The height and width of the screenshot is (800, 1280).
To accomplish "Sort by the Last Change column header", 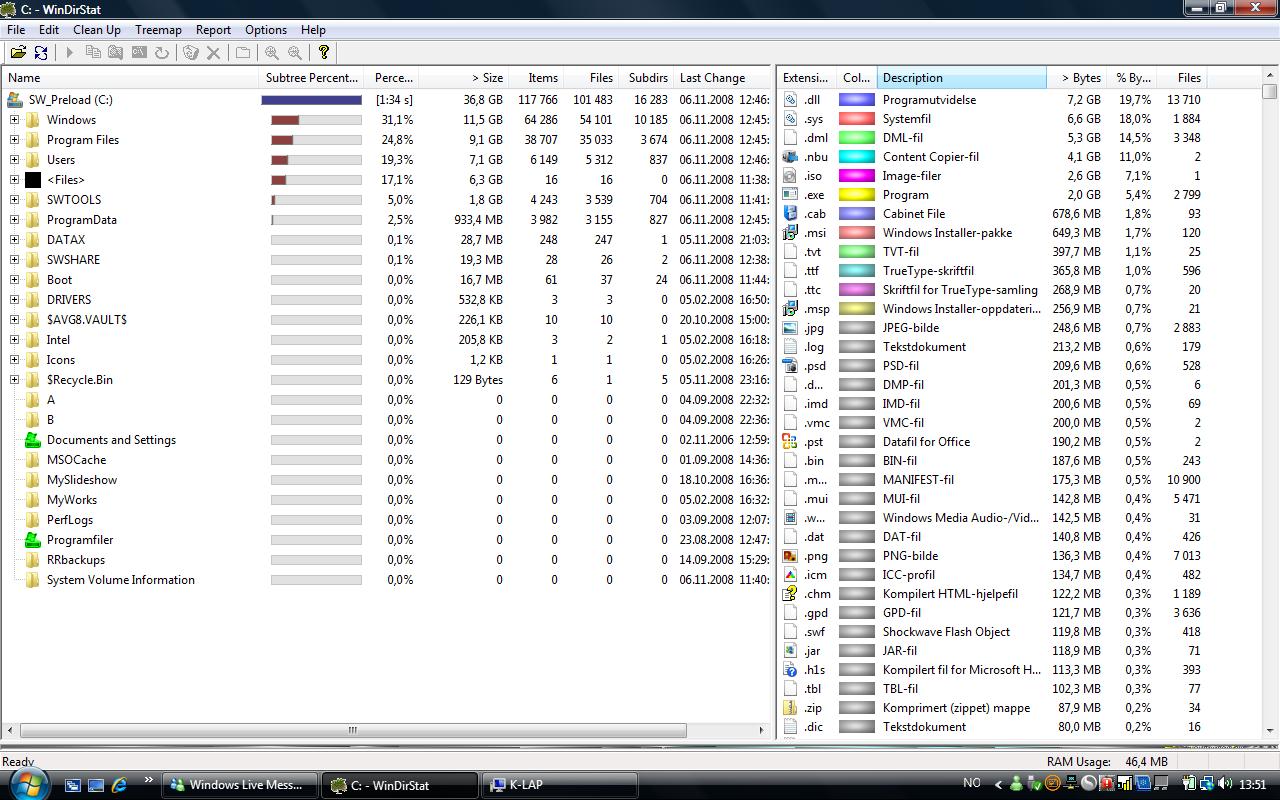I will 722,78.
